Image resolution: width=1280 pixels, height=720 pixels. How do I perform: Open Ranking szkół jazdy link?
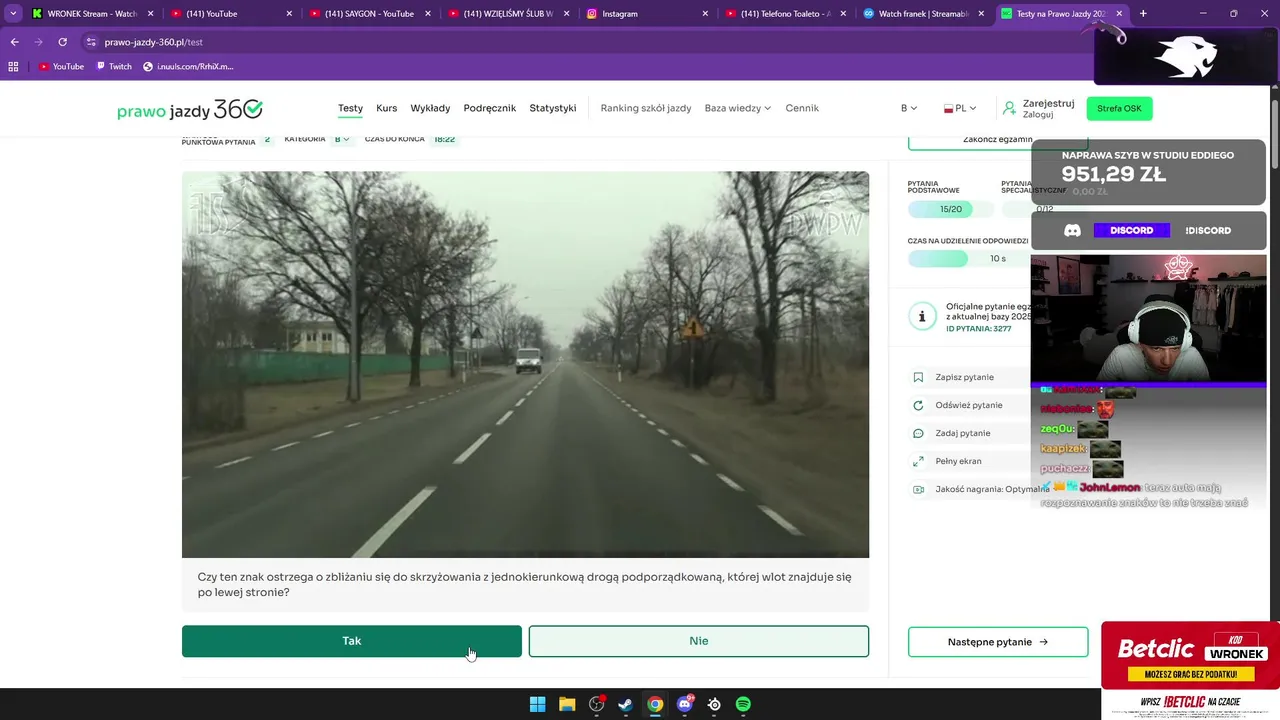tap(646, 108)
